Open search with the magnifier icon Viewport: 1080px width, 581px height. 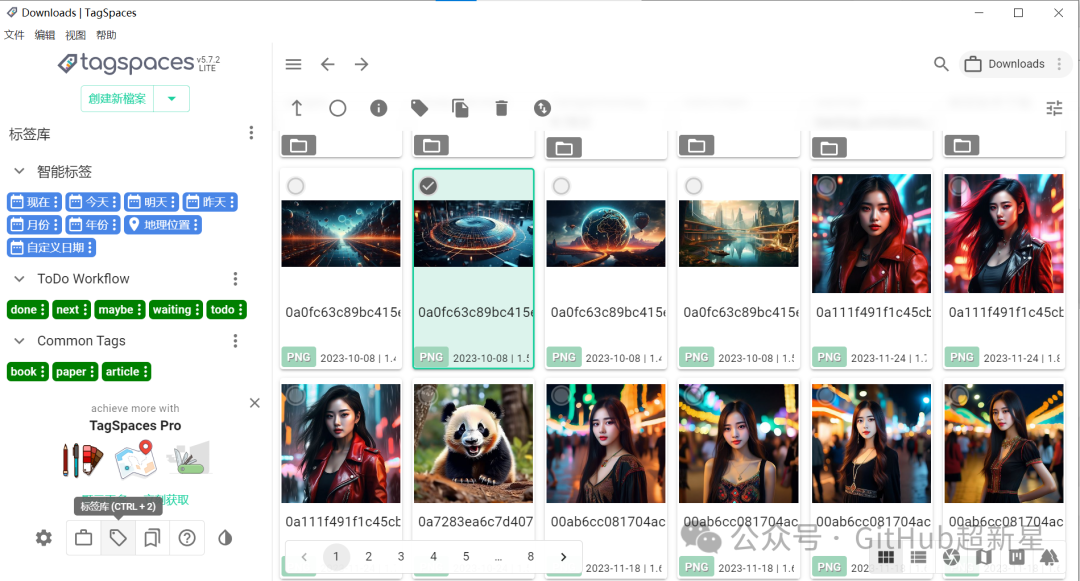pyautogui.click(x=940, y=63)
